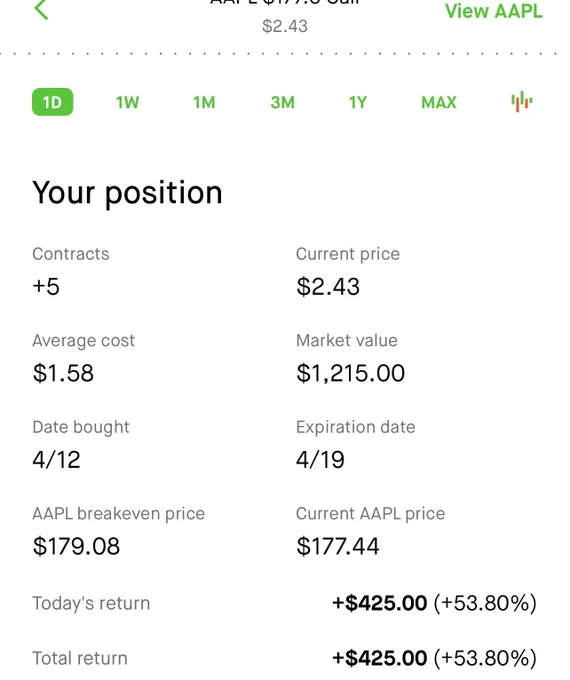This screenshot has height=680, width=570.
Task: Open the View AAPL link
Action: 494,11
